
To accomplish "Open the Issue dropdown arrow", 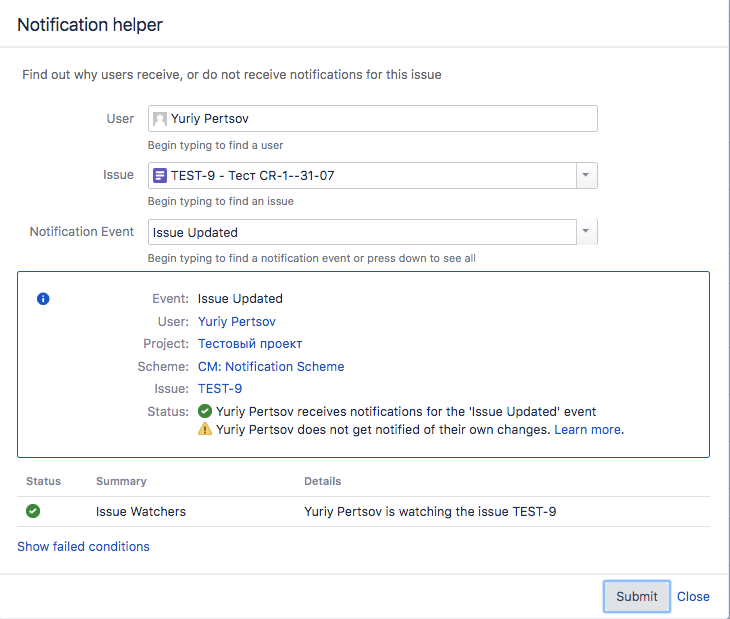I will pyautogui.click(x=586, y=175).
